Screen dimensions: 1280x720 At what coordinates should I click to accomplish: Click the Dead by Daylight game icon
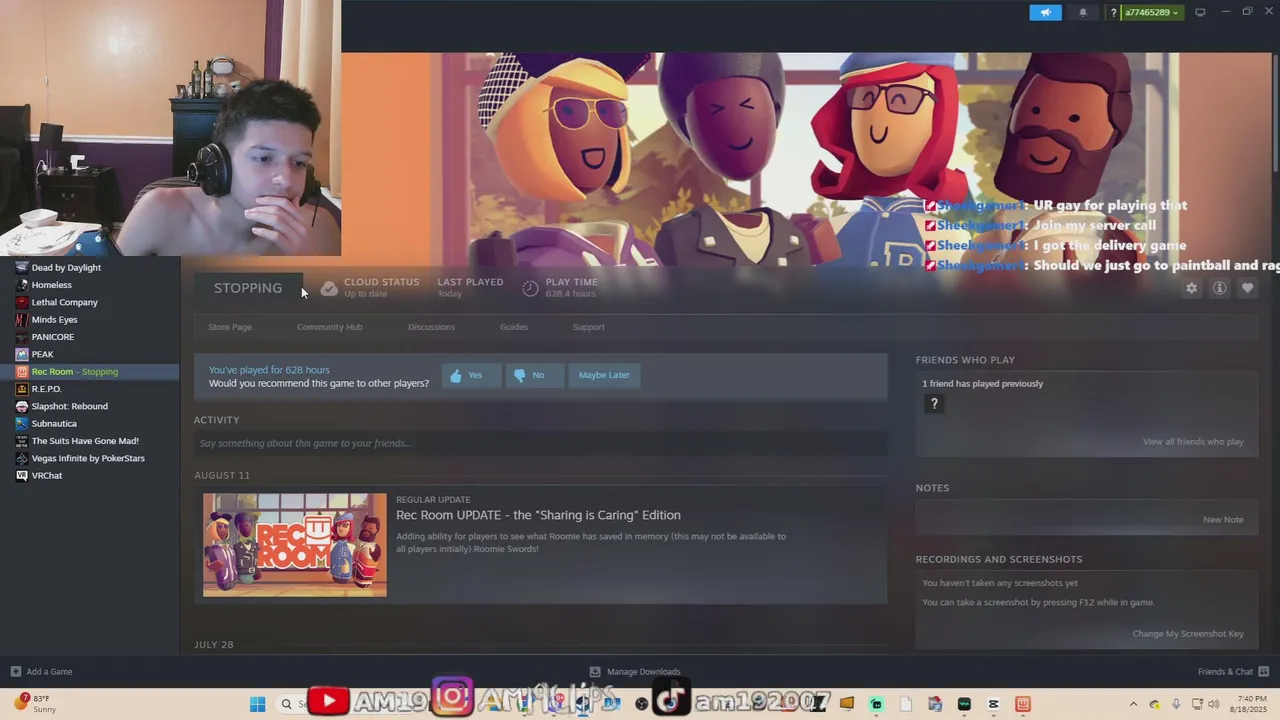click(x=22, y=267)
